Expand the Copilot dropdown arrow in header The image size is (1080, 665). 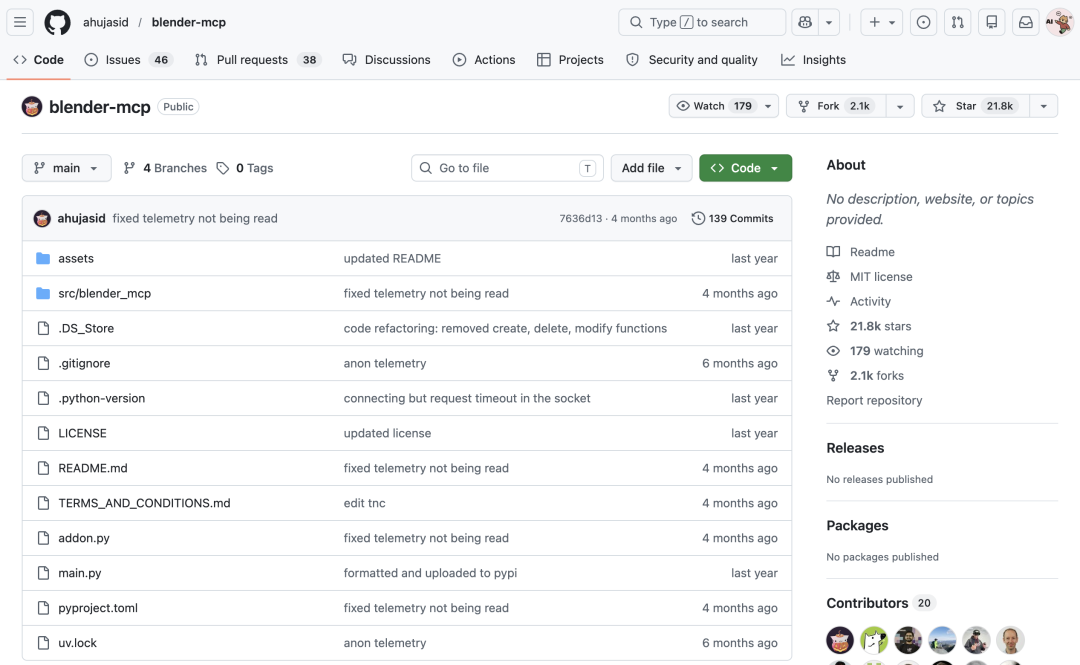pos(829,22)
